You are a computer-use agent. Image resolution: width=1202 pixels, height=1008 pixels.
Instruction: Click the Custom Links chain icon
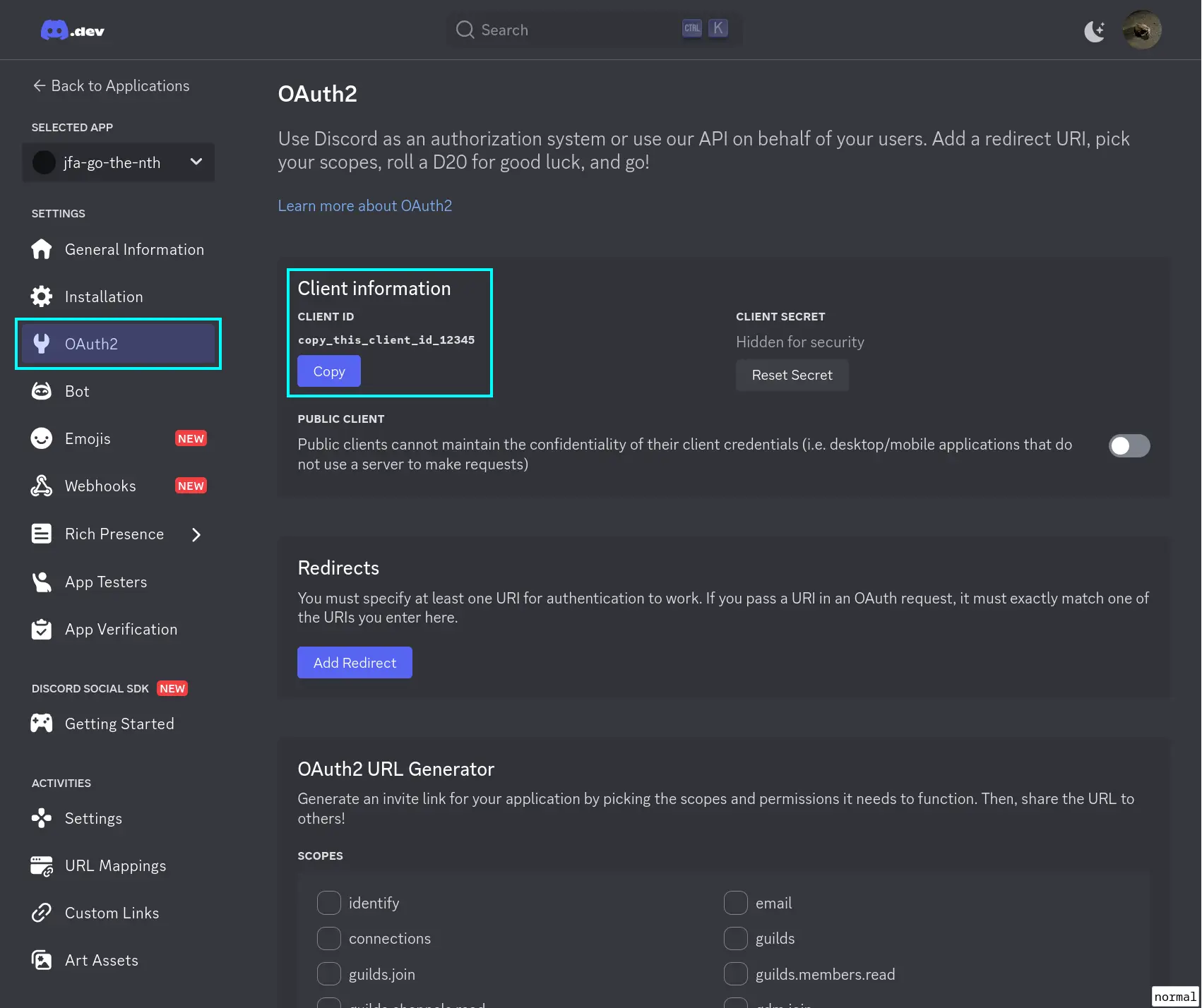42,913
